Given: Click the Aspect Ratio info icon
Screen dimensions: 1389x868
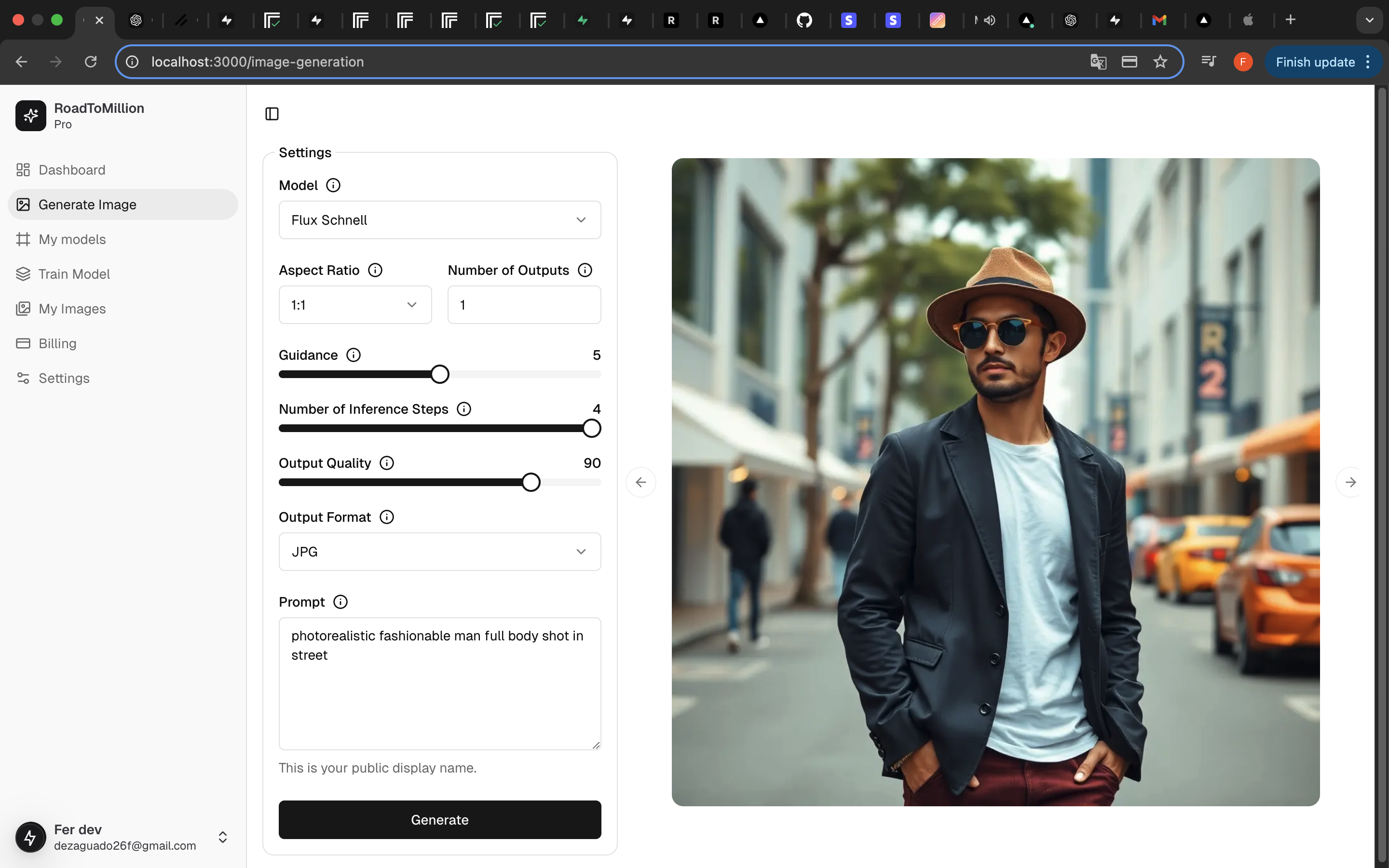Looking at the screenshot, I should 375,271.
